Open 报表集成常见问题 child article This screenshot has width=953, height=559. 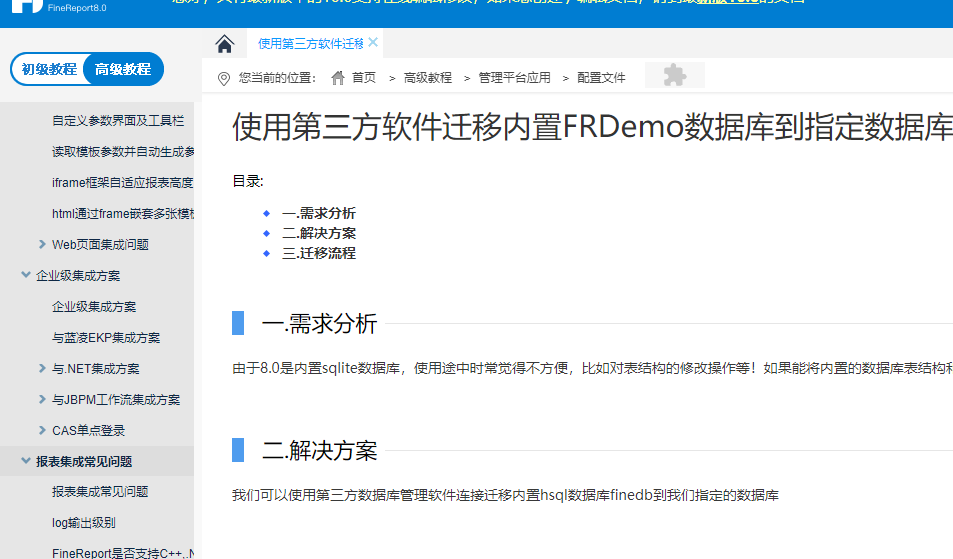[x=100, y=492]
